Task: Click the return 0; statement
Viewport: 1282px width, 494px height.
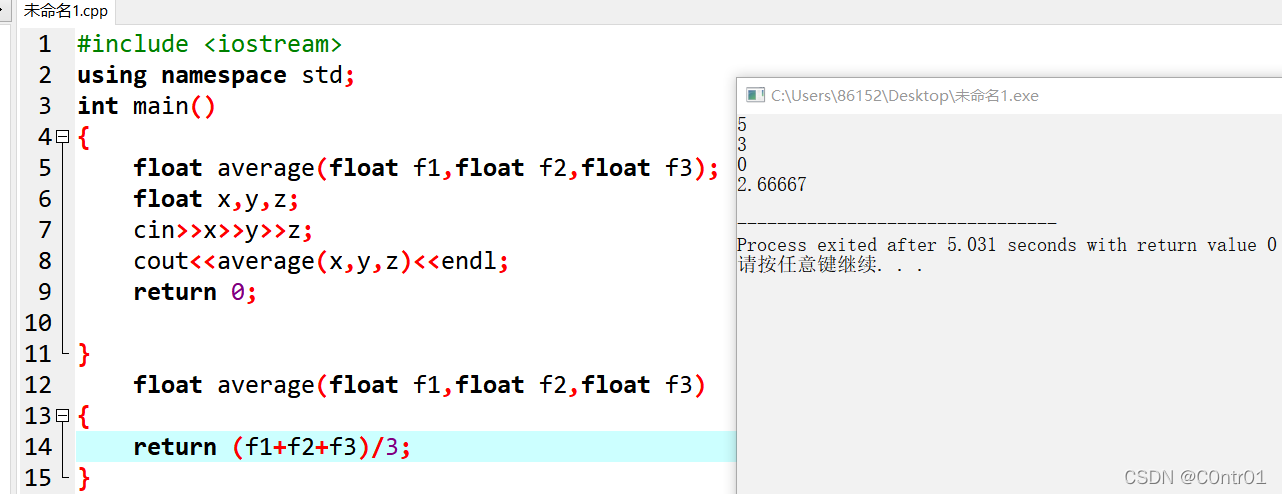Action: (x=195, y=292)
